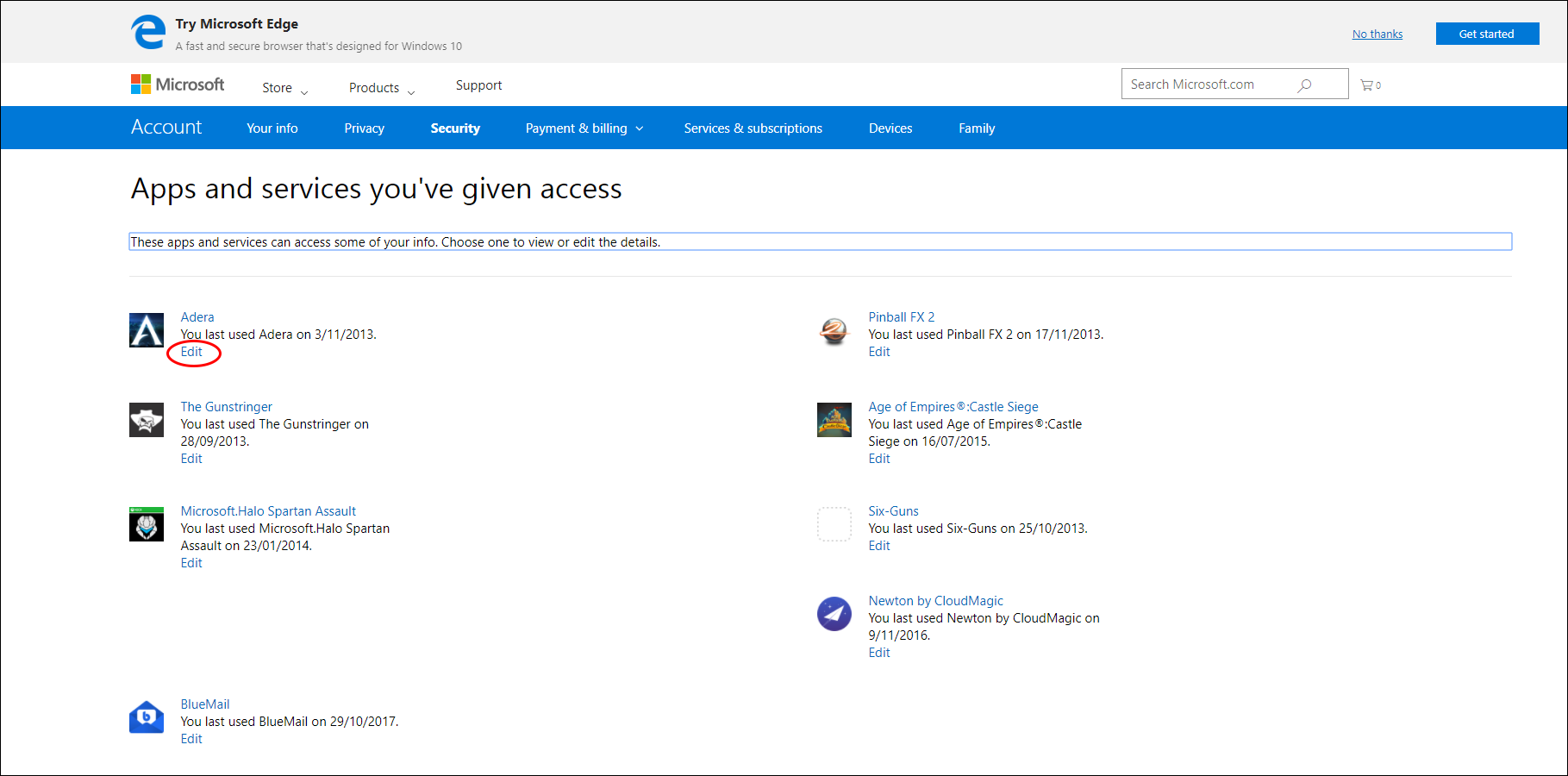
Task: Click Edit under Six-Guns
Action: coord(879,546)
